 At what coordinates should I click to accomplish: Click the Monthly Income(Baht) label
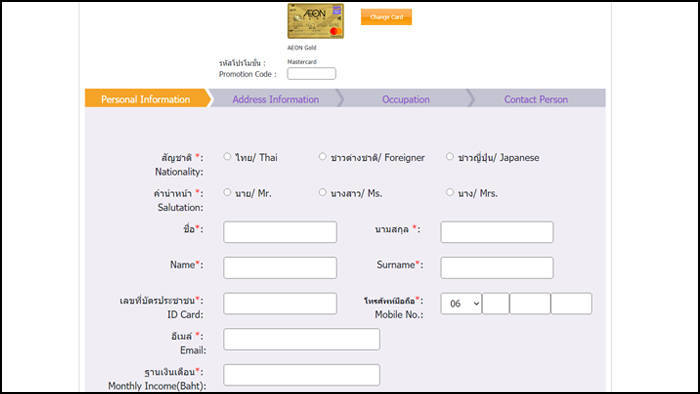point(157,386)
